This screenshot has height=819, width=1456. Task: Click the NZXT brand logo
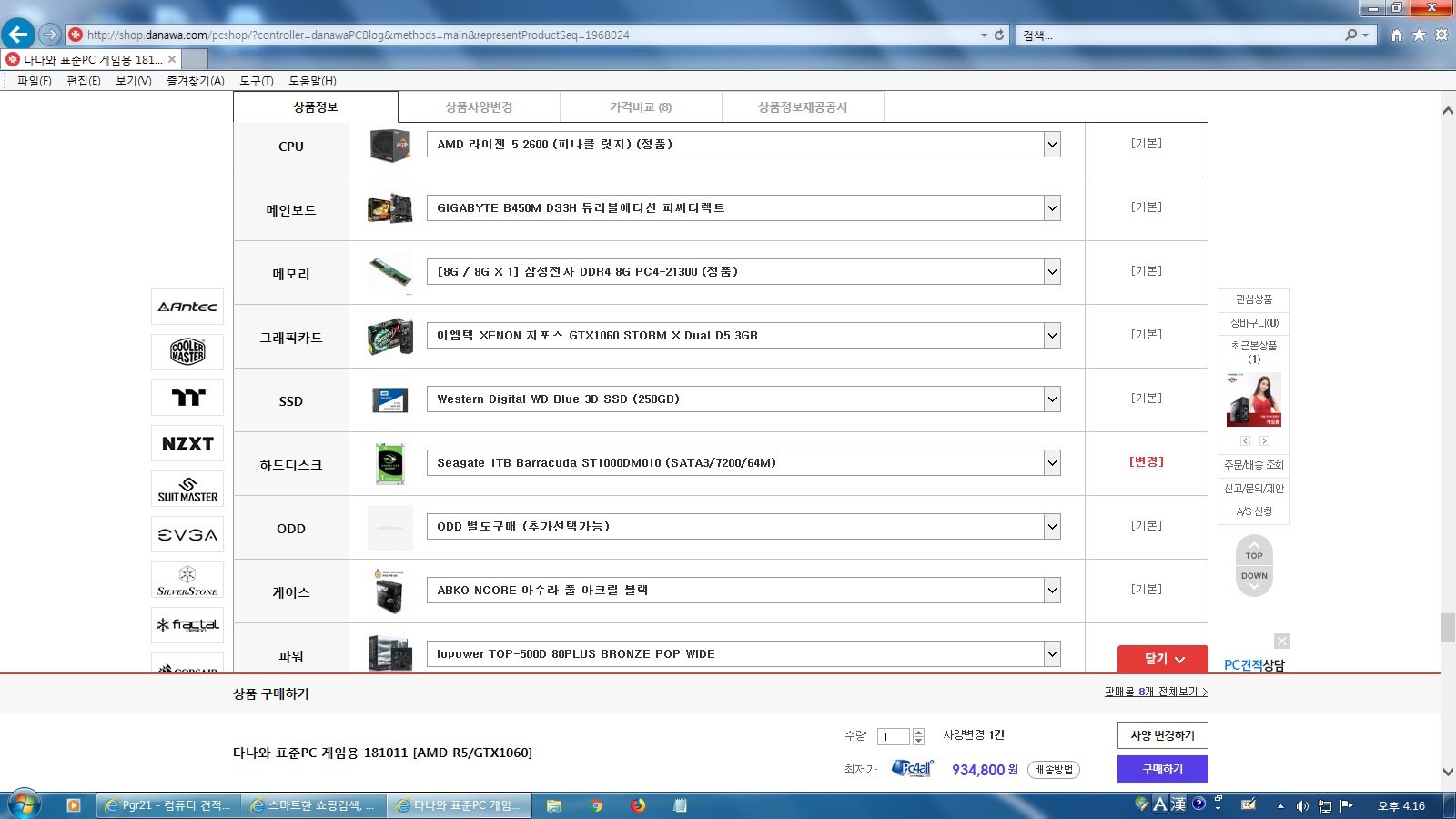tap(187, 443)
